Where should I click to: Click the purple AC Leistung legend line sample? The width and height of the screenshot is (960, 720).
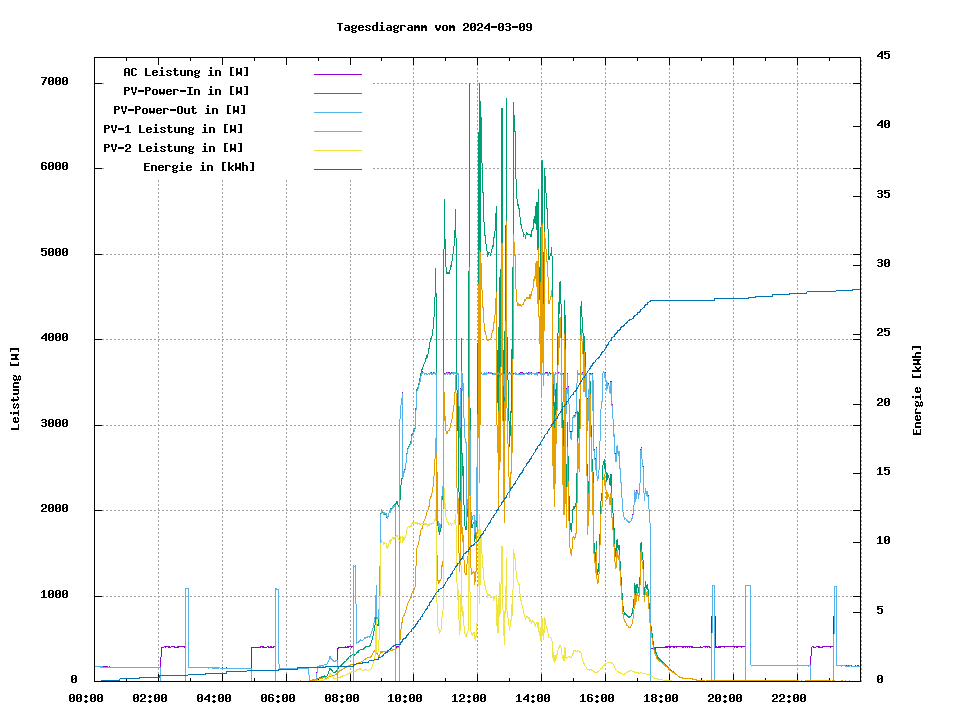337,74
